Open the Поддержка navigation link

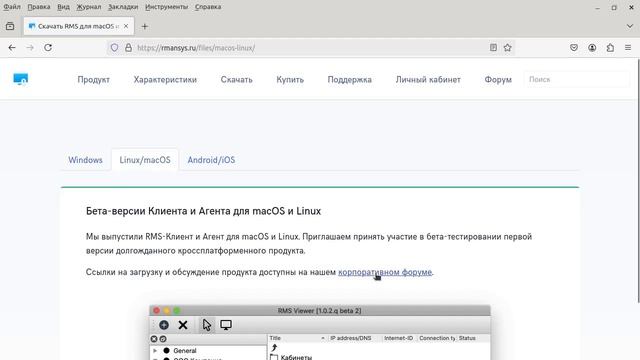(349, 80)
